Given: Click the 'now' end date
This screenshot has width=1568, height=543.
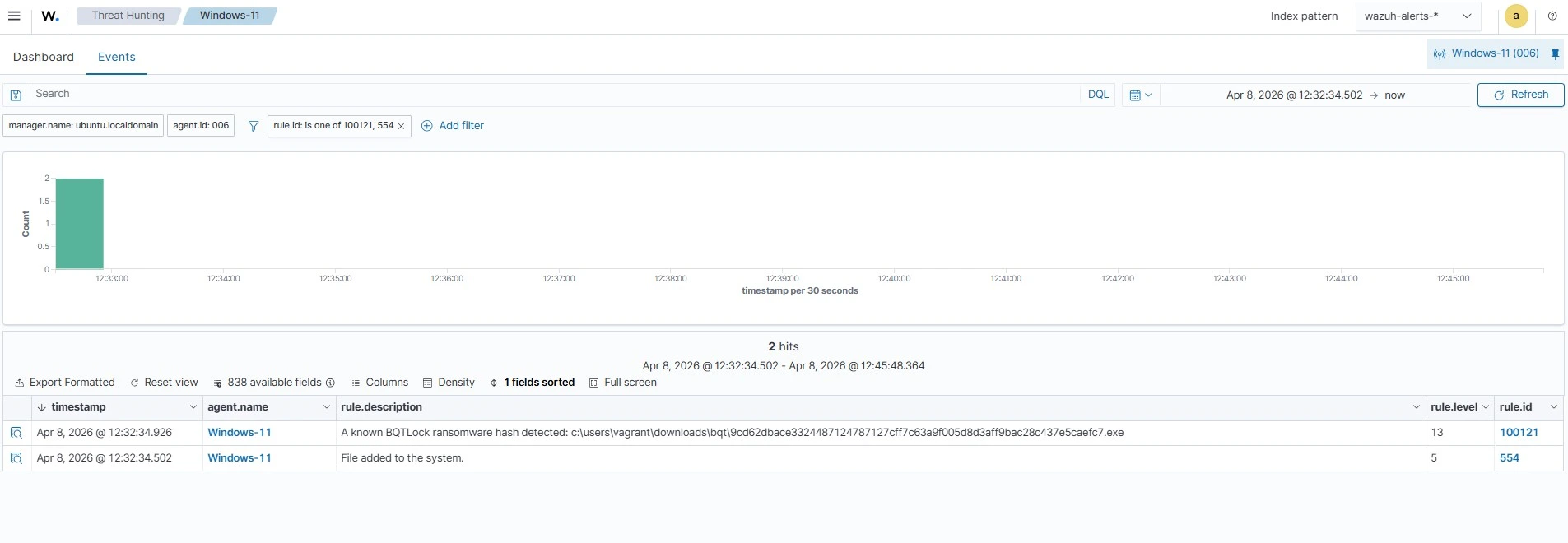Looking at the screenshot, I should (x=1394, y=95).
